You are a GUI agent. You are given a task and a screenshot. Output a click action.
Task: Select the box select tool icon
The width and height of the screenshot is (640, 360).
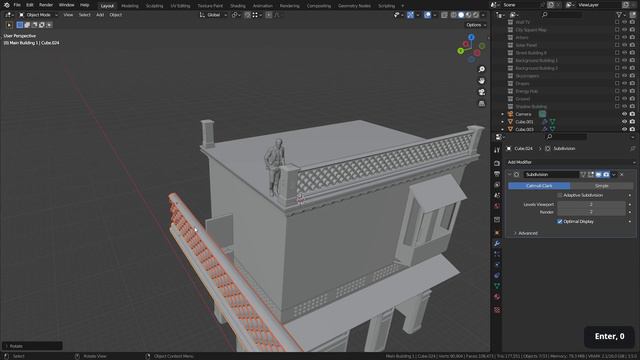tap(20, 25)
